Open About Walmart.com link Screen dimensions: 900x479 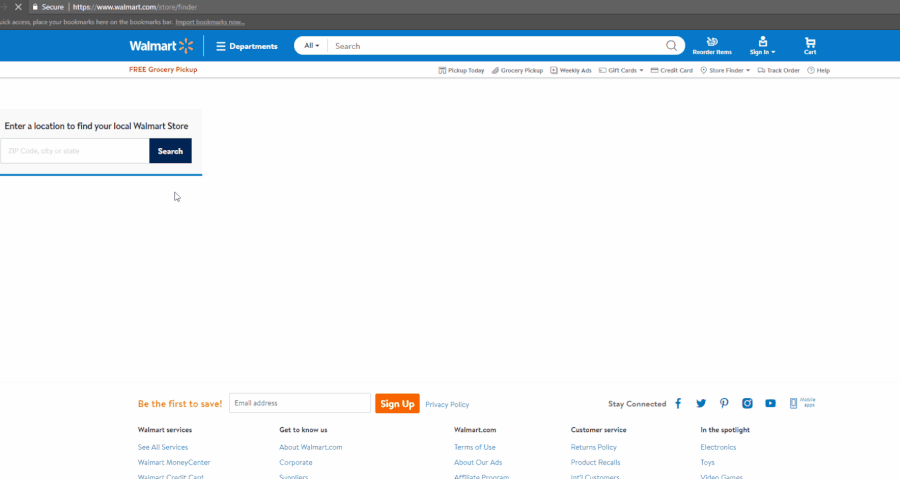[311, 447]
